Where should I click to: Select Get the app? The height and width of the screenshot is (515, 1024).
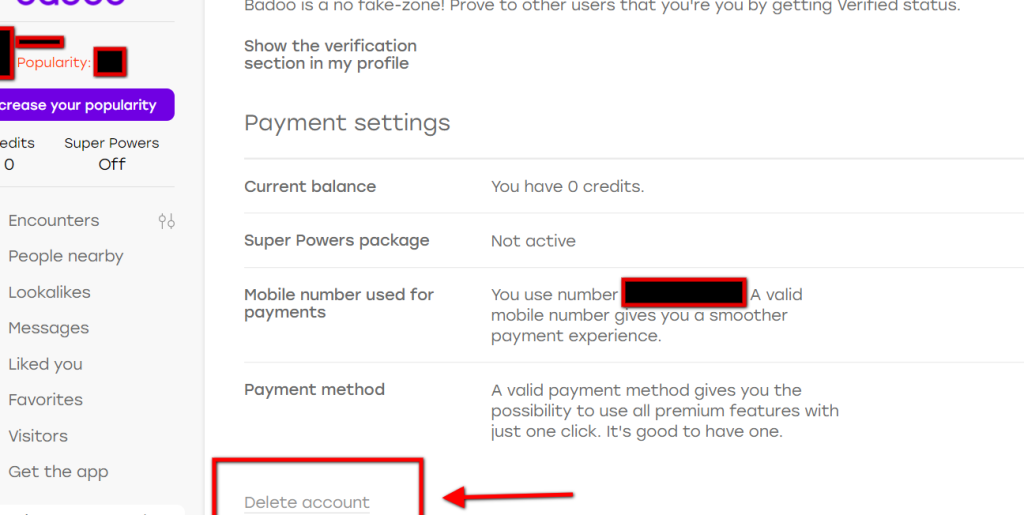pos(58,472)
